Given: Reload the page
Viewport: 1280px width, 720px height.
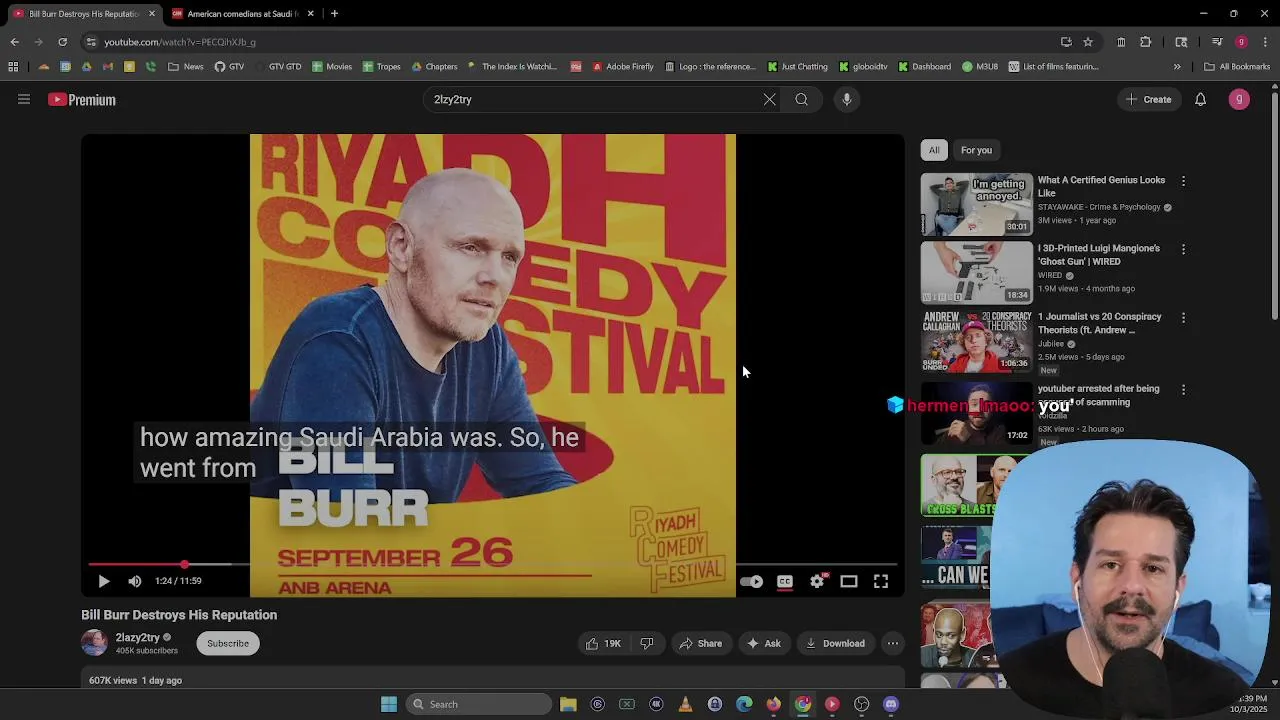Looking at the screenshot, I should coord(62,42).
